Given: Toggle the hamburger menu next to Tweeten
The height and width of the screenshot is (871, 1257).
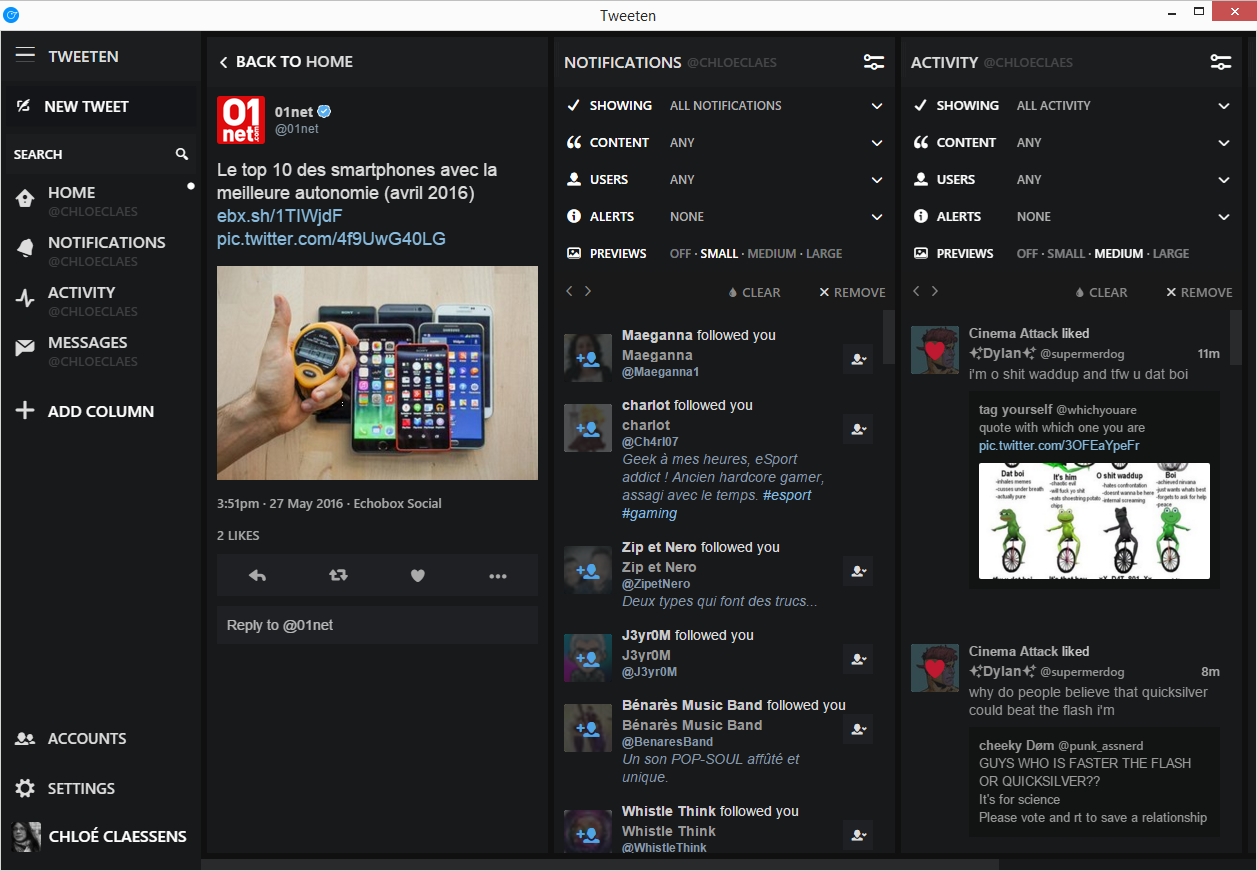Looking at the screenshot, I should (x=25, y=56).
